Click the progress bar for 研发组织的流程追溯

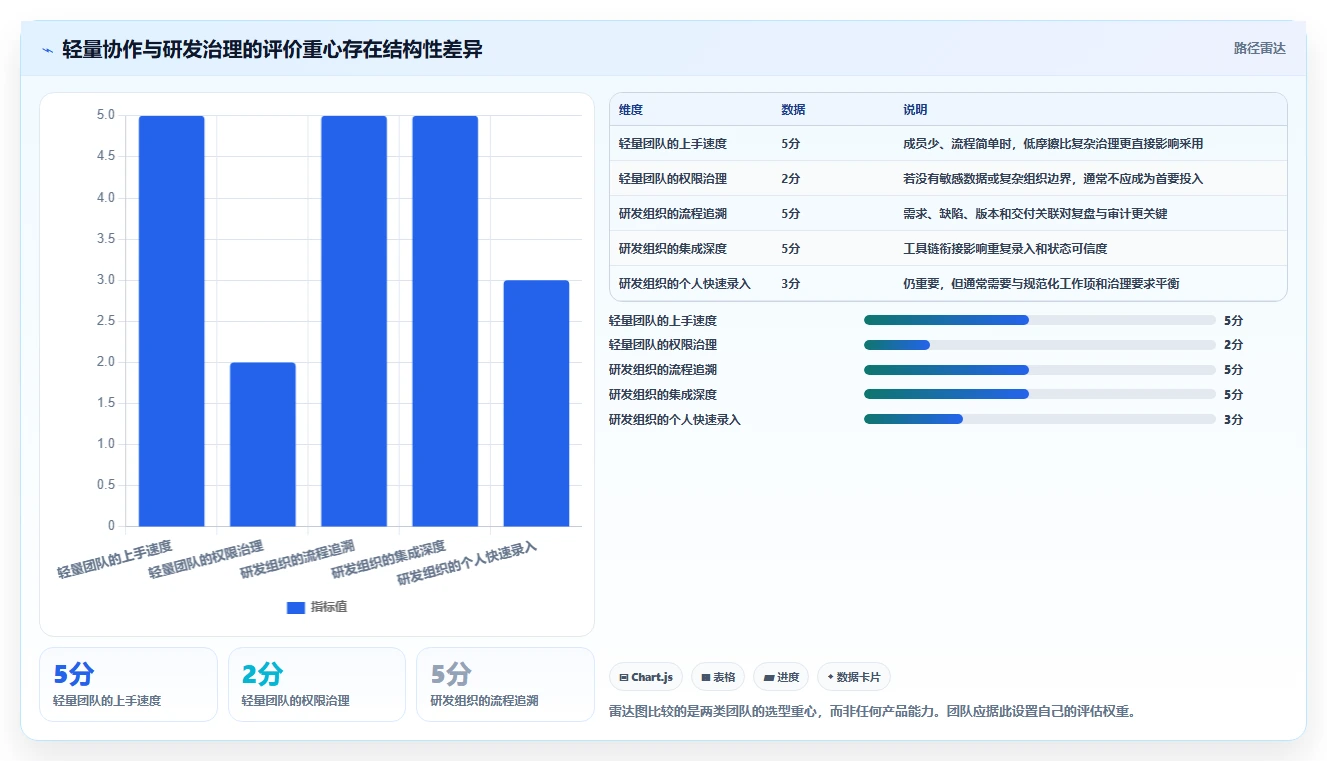pos(1040,370)
